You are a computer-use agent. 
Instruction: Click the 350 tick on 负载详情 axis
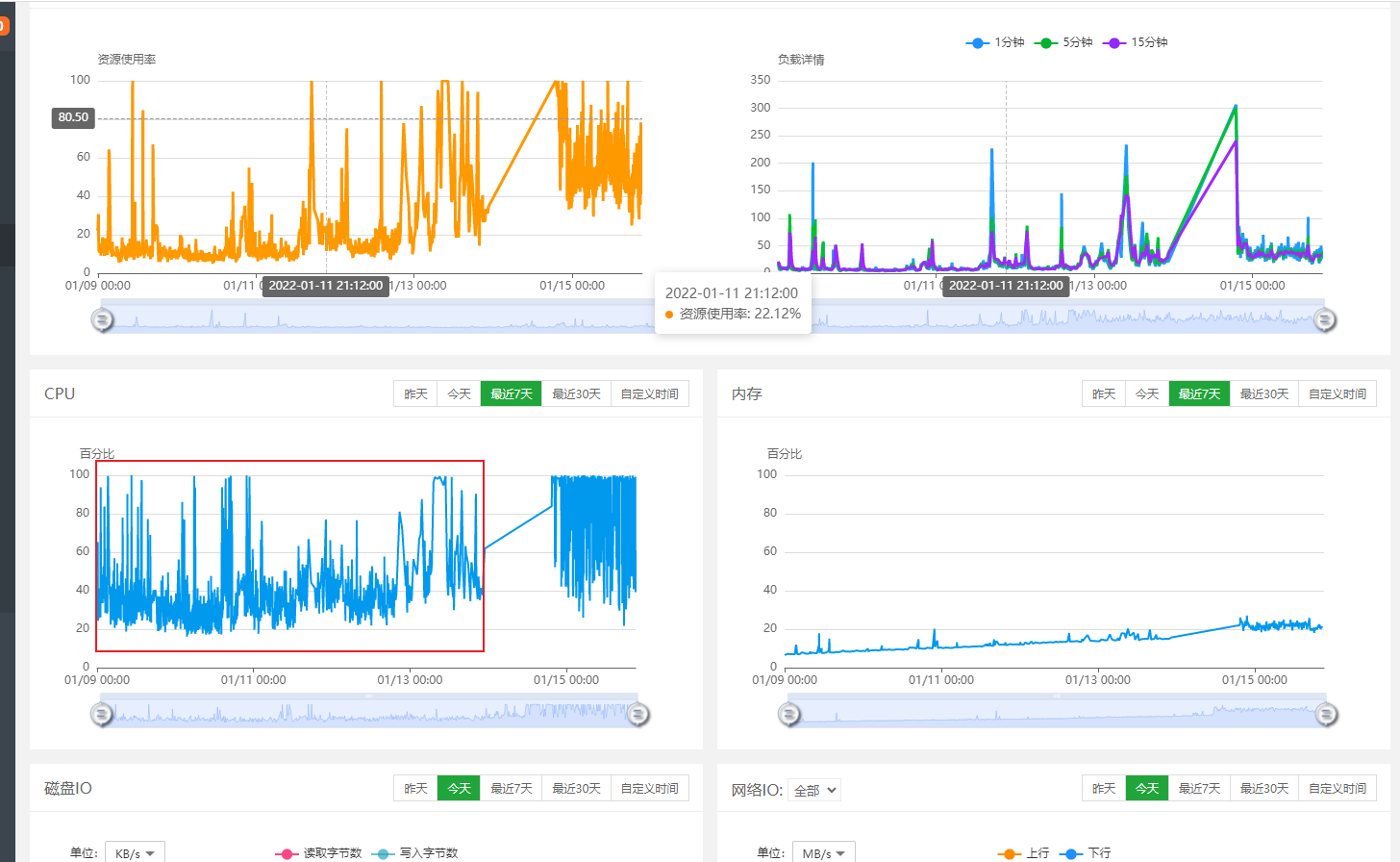tap(761, 80)
